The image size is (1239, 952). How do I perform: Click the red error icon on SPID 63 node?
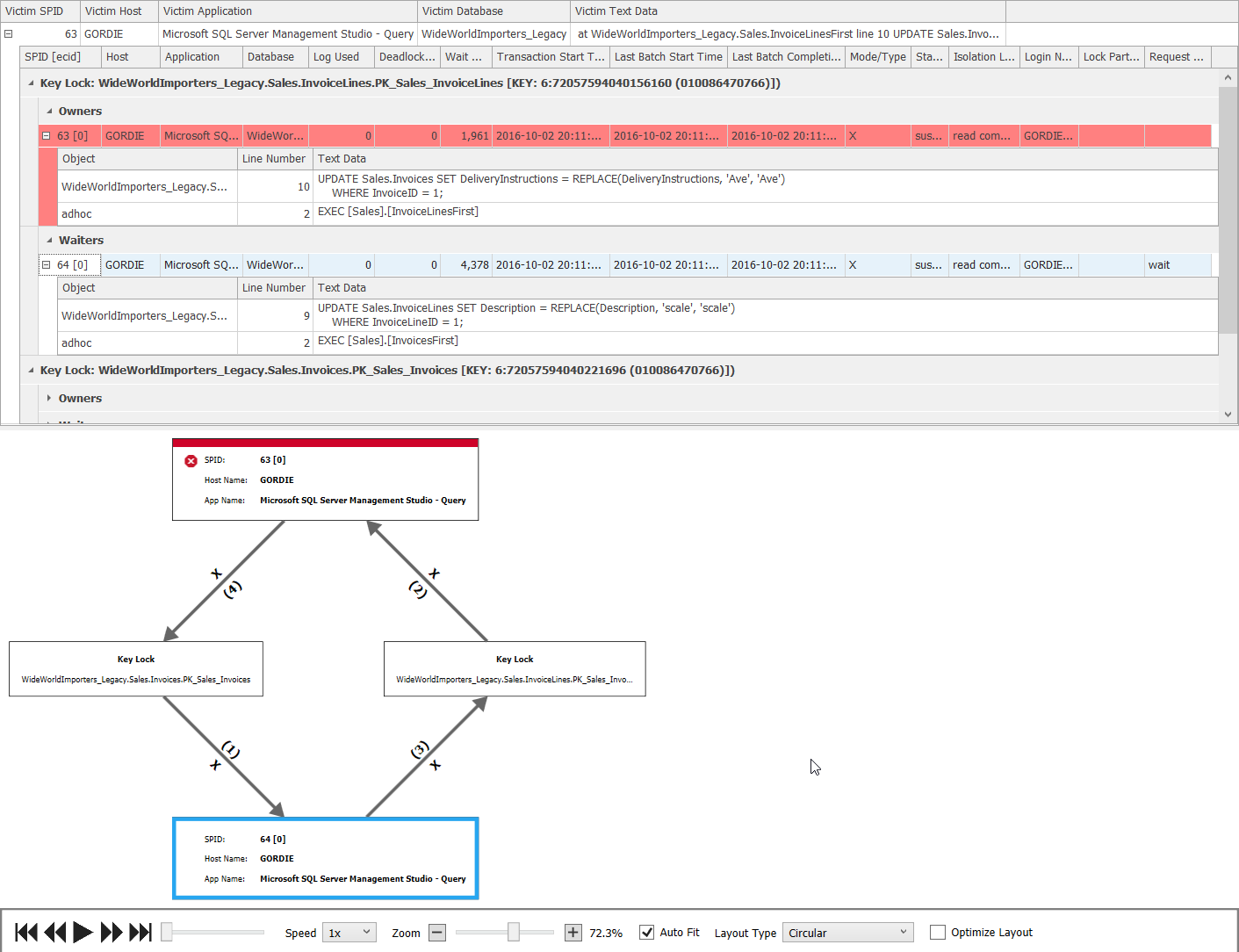(191, 459)
